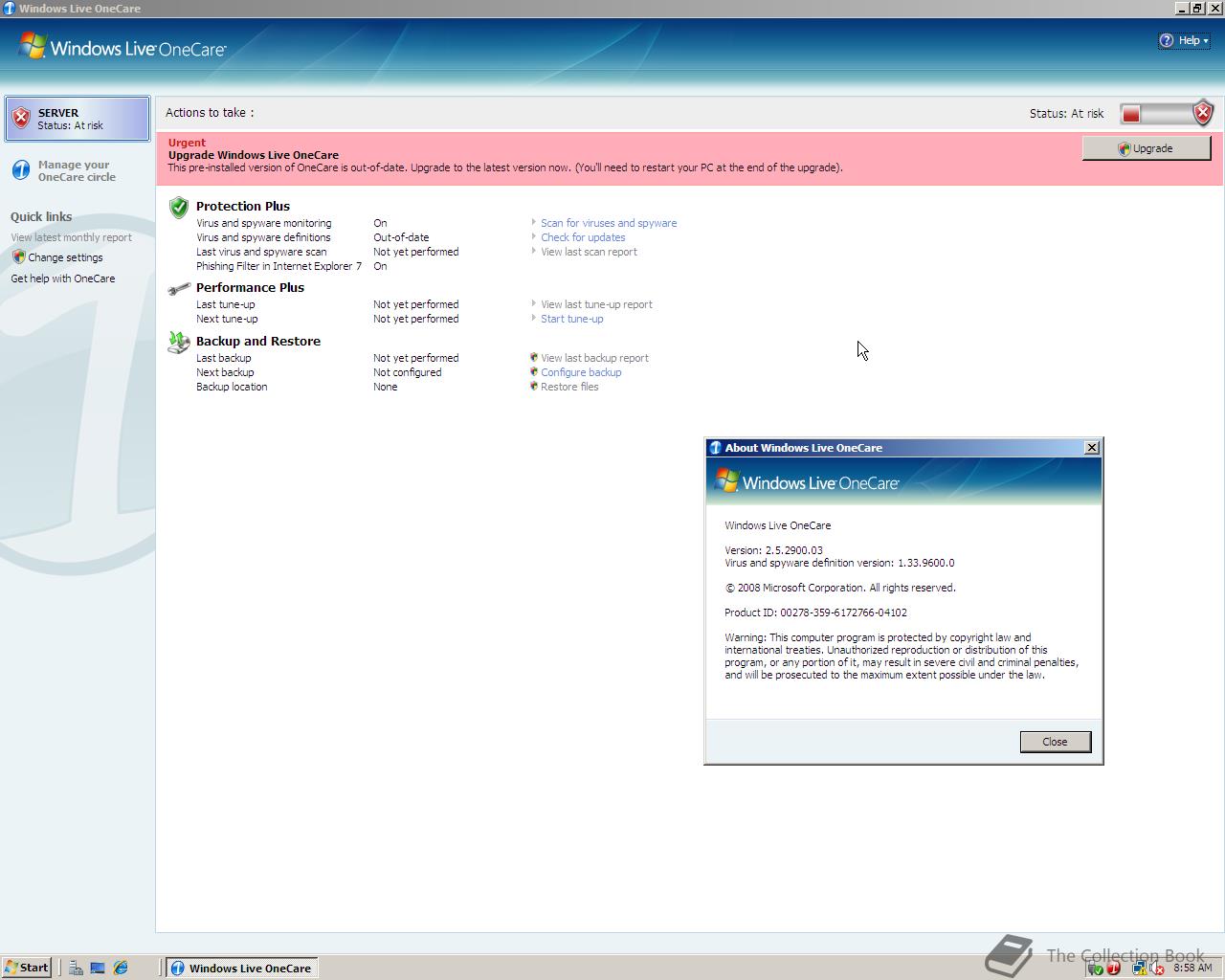Click the network warning tray icon

(x=1140, y=969)
